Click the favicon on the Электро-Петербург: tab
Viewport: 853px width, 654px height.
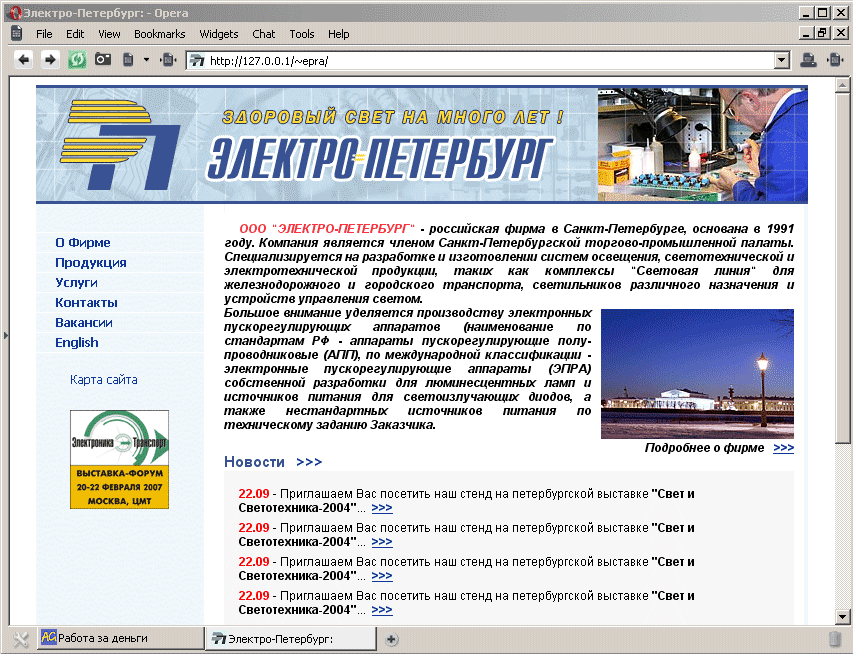pos(218,638)
